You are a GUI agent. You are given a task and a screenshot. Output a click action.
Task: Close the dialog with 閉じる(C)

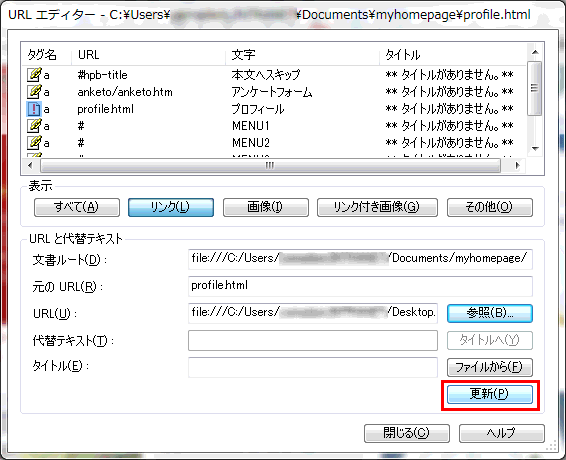[407, 433]
